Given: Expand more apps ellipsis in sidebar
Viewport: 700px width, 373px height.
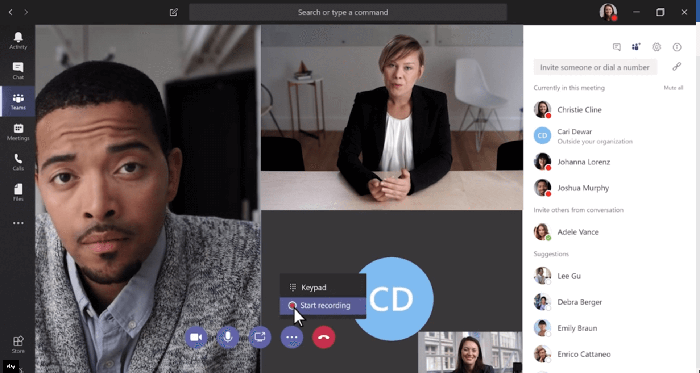Looking at the screenshot, I should coord(18,223).
